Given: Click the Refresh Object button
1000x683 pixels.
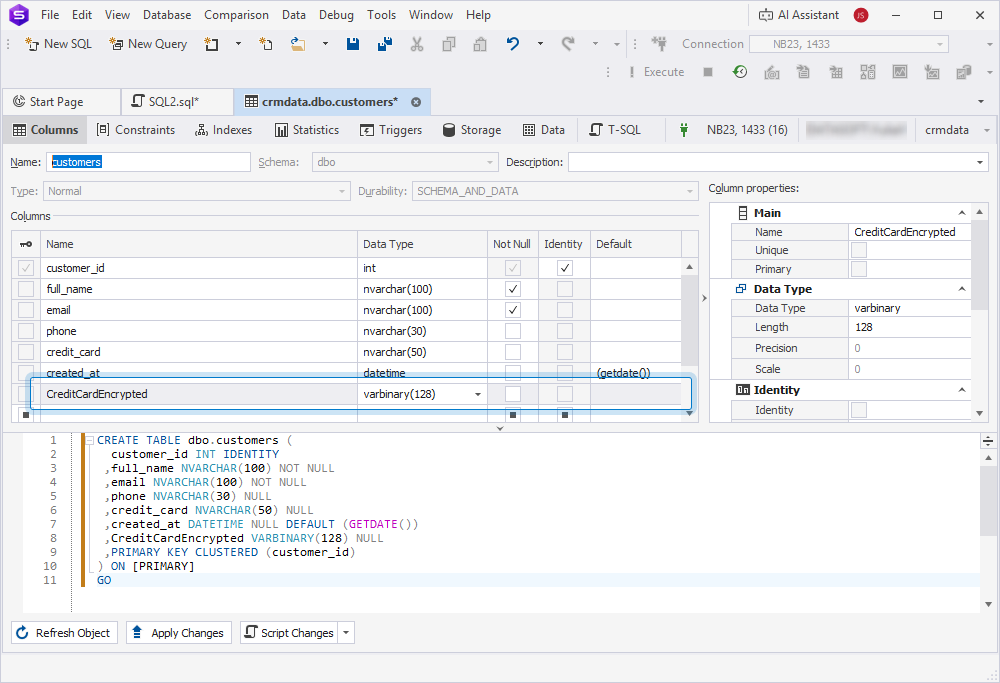Looking at the screenshot, I should 64,632.
